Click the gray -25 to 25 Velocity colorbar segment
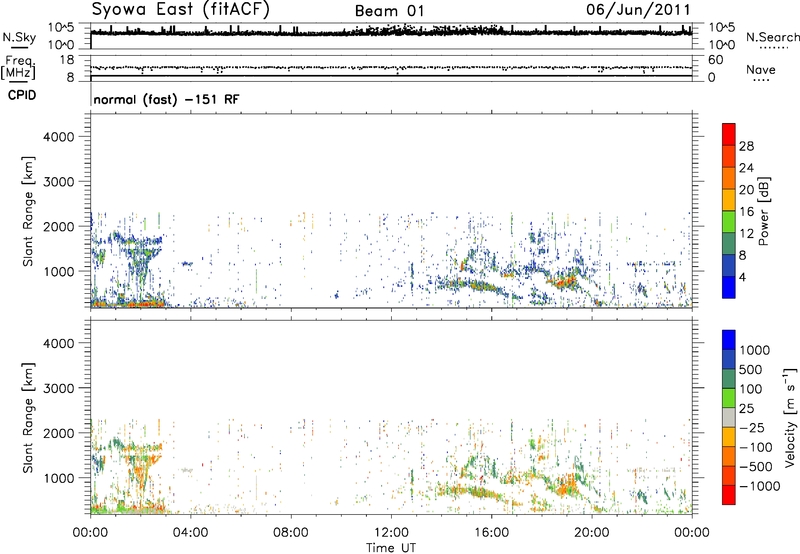 (x=729, y=417)
